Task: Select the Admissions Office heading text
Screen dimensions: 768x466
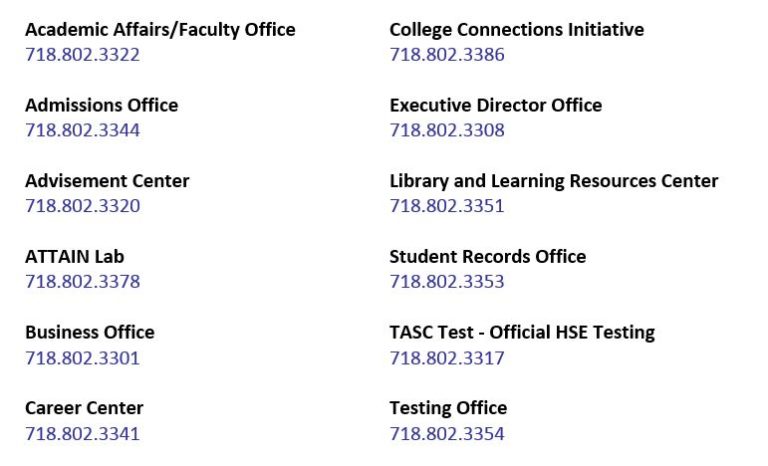Action: (x=101, y=106)
